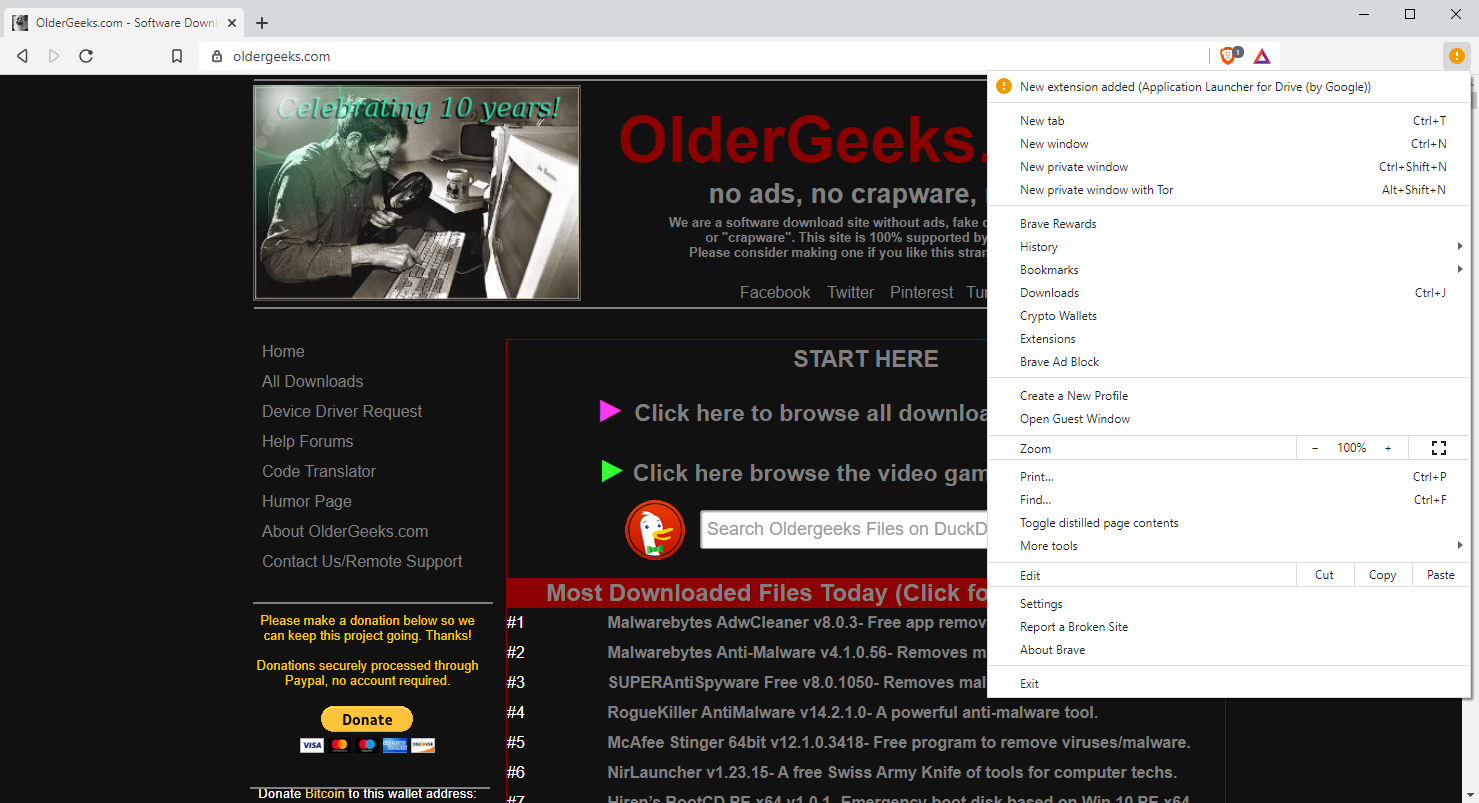
Task: Click the orange alert menu button
Action: tap(1457, 56)
